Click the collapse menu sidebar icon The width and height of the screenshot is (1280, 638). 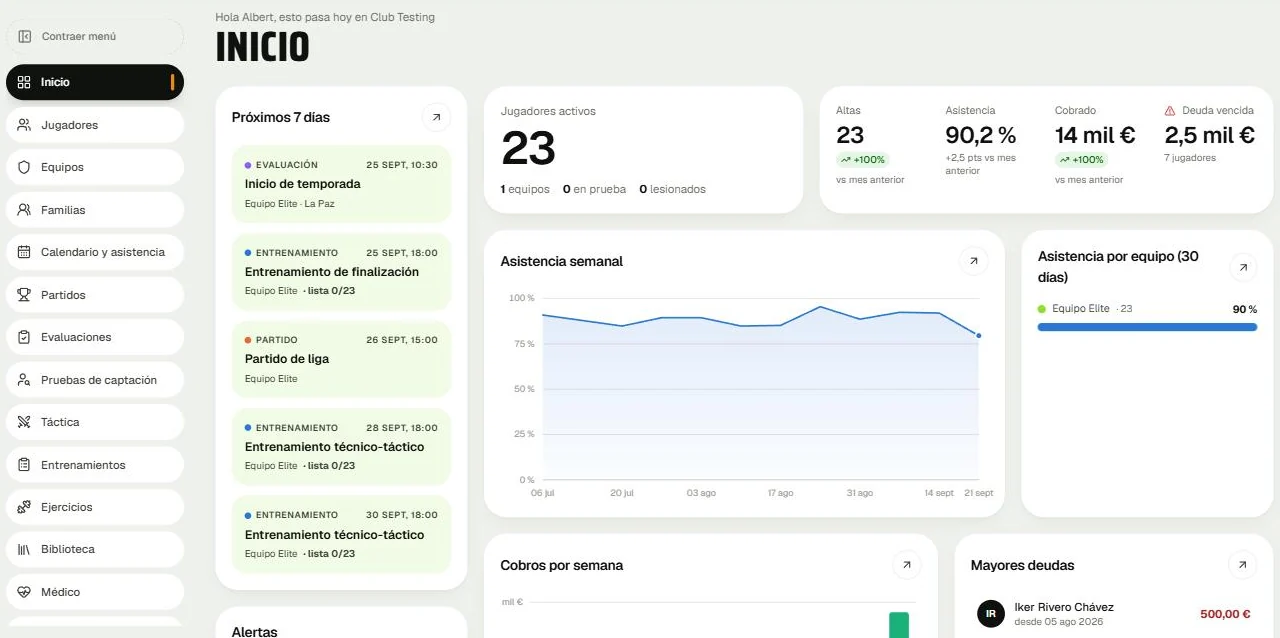click(x=24, y=36)
